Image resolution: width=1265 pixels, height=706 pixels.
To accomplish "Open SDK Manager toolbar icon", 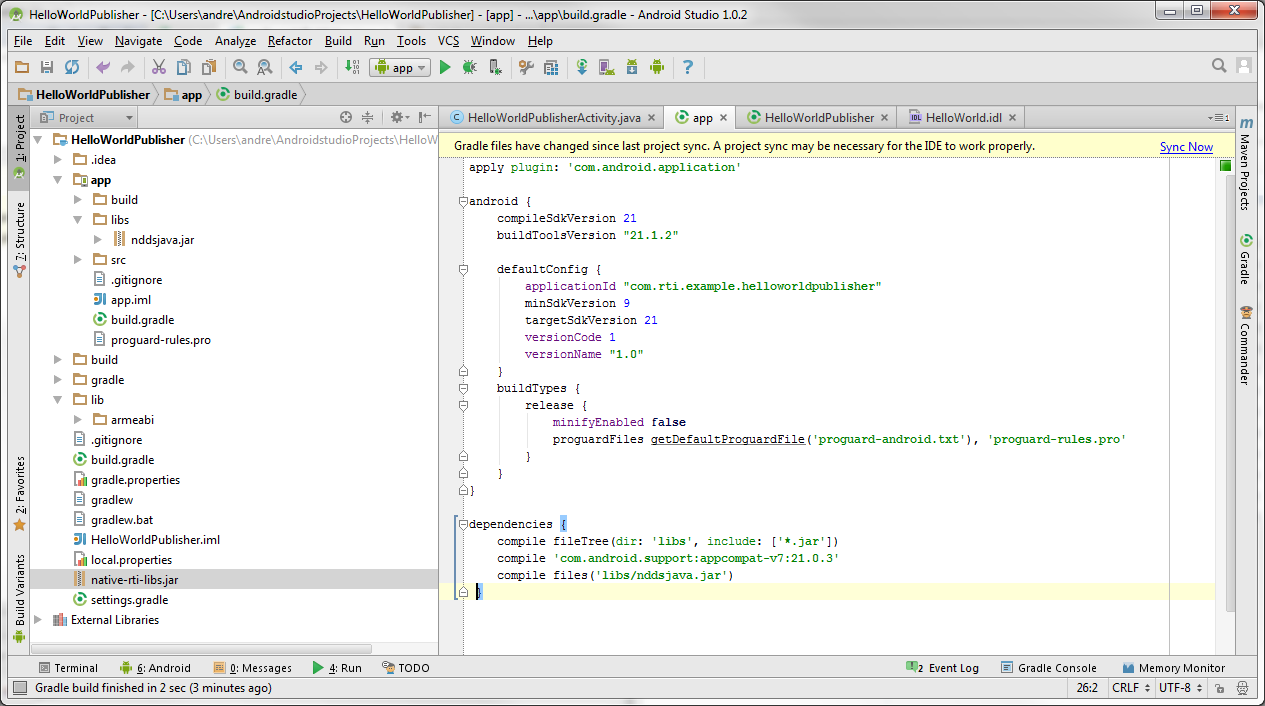I will tap(632, 67).
